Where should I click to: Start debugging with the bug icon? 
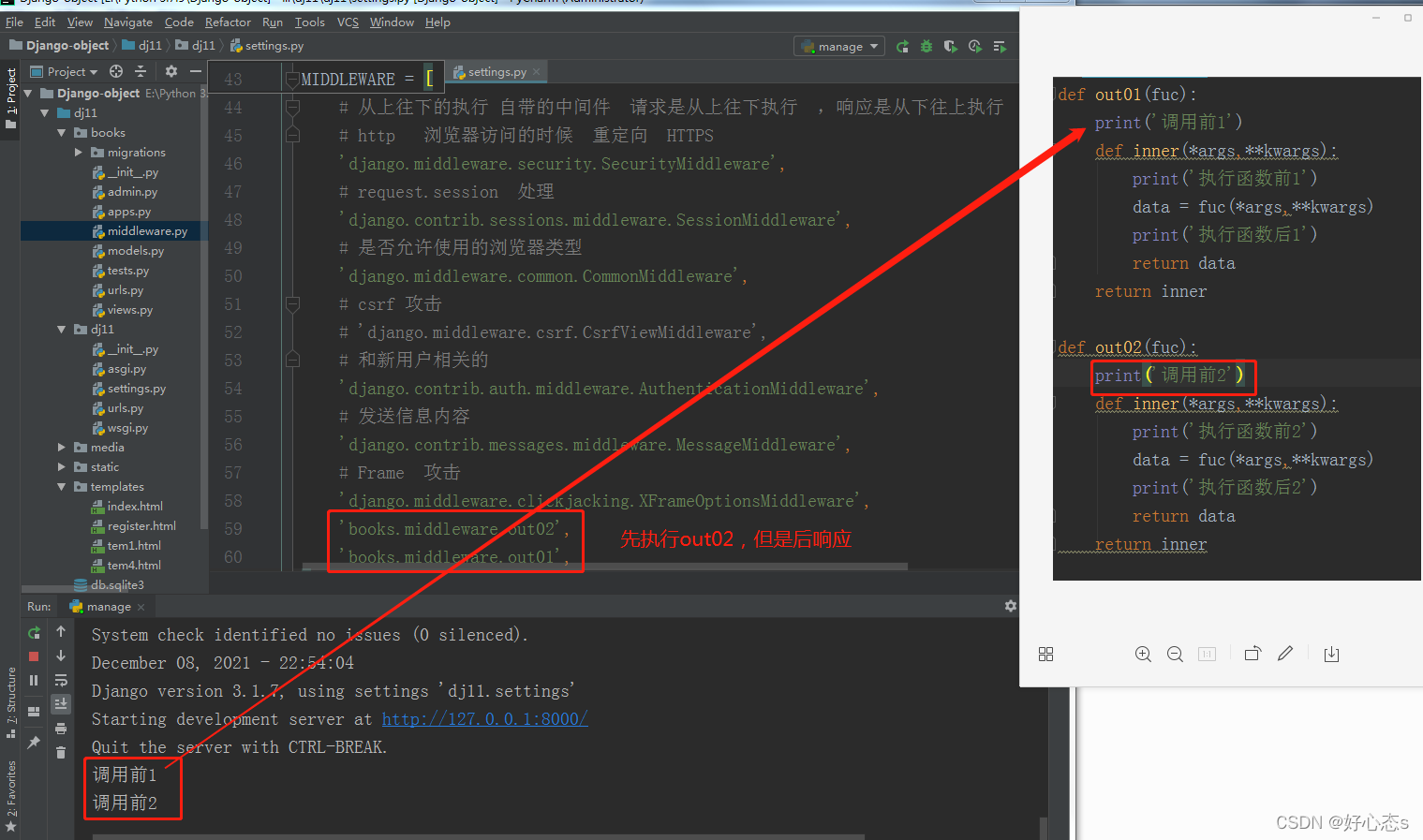926,46
